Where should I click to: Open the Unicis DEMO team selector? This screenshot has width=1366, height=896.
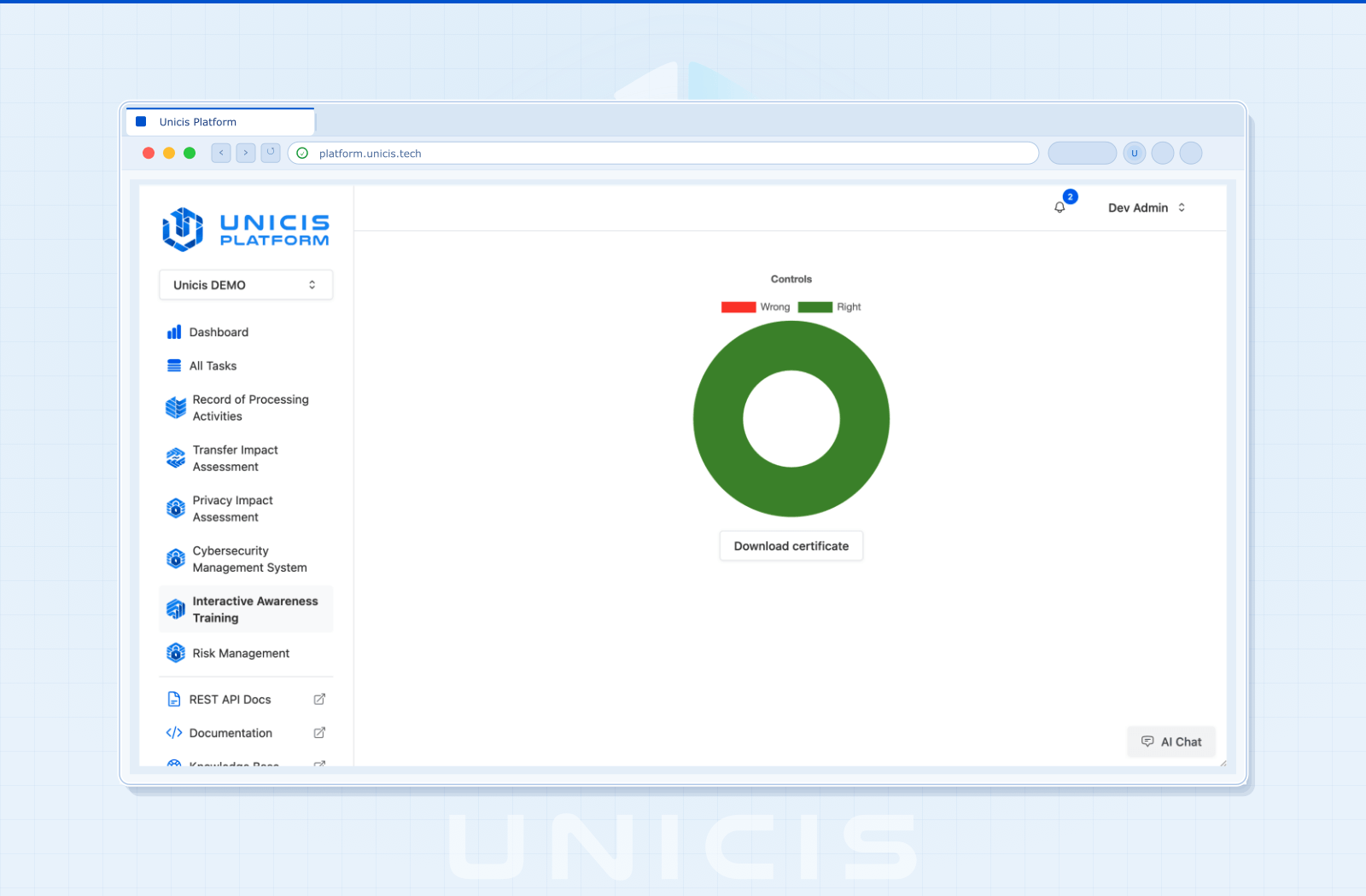[x=246, y=285]
